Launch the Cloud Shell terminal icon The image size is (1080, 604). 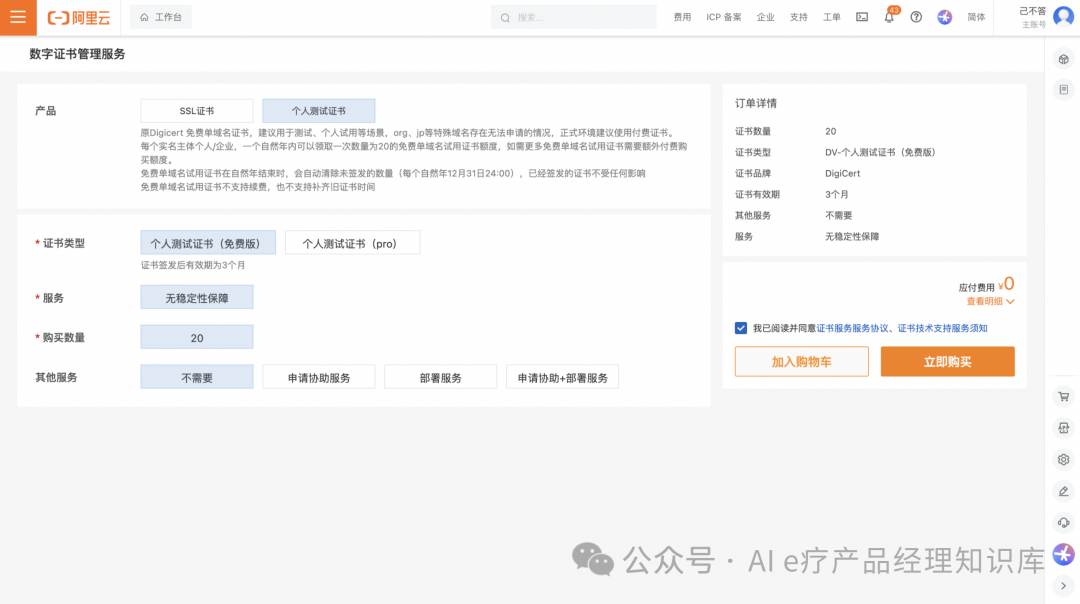(862, 17)
